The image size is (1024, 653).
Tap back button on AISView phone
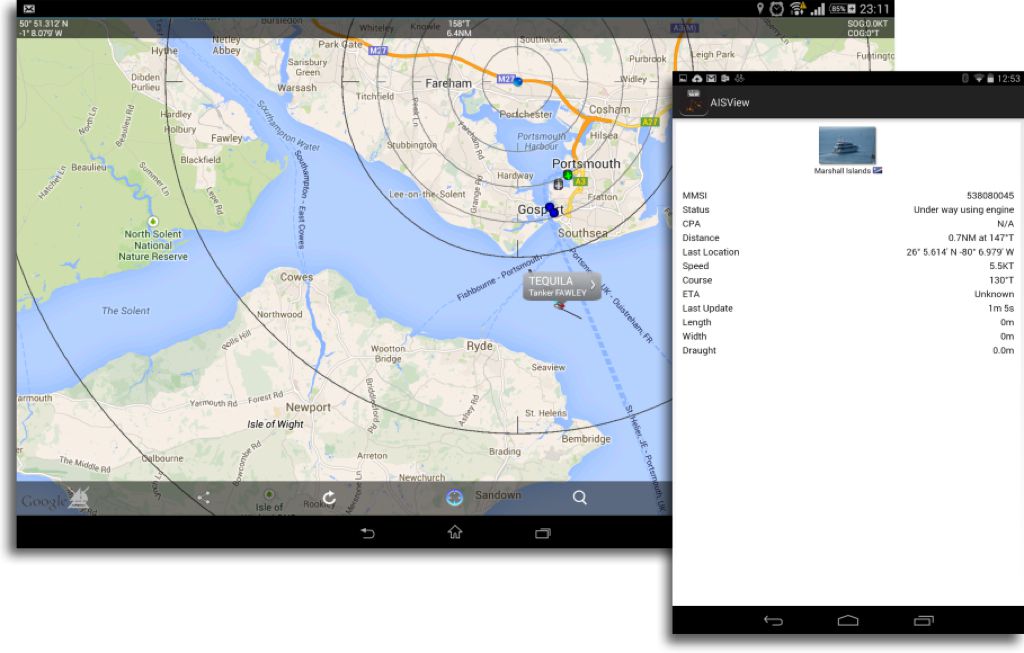coord(773,620)
